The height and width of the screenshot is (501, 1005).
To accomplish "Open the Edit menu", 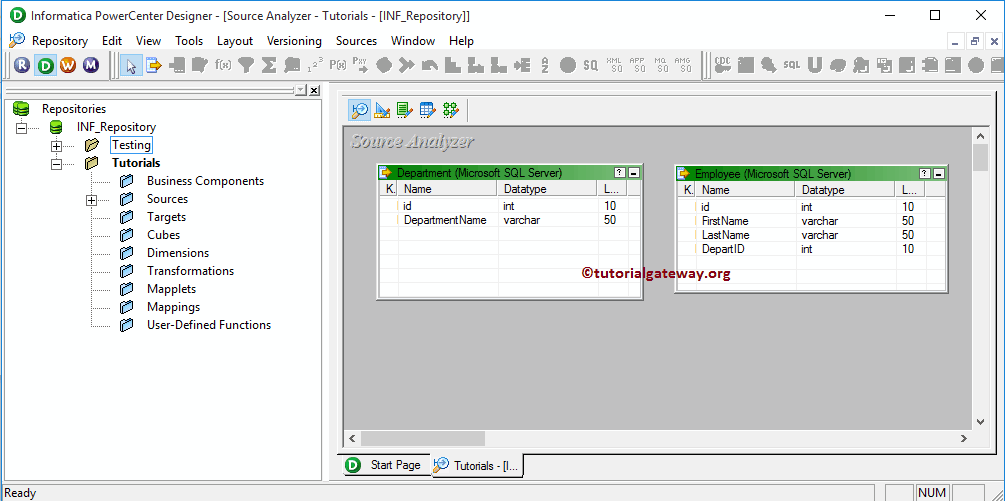I will pos(112,40).
